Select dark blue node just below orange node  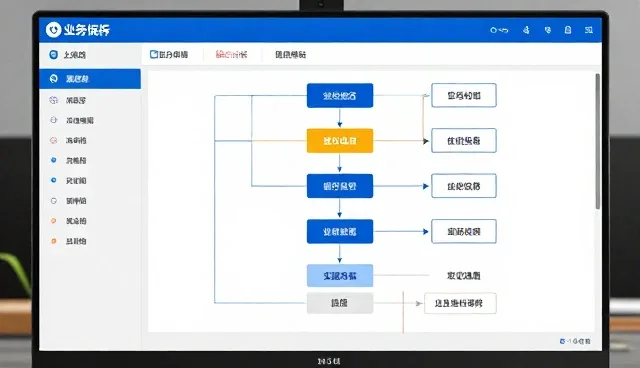point(340,186)
